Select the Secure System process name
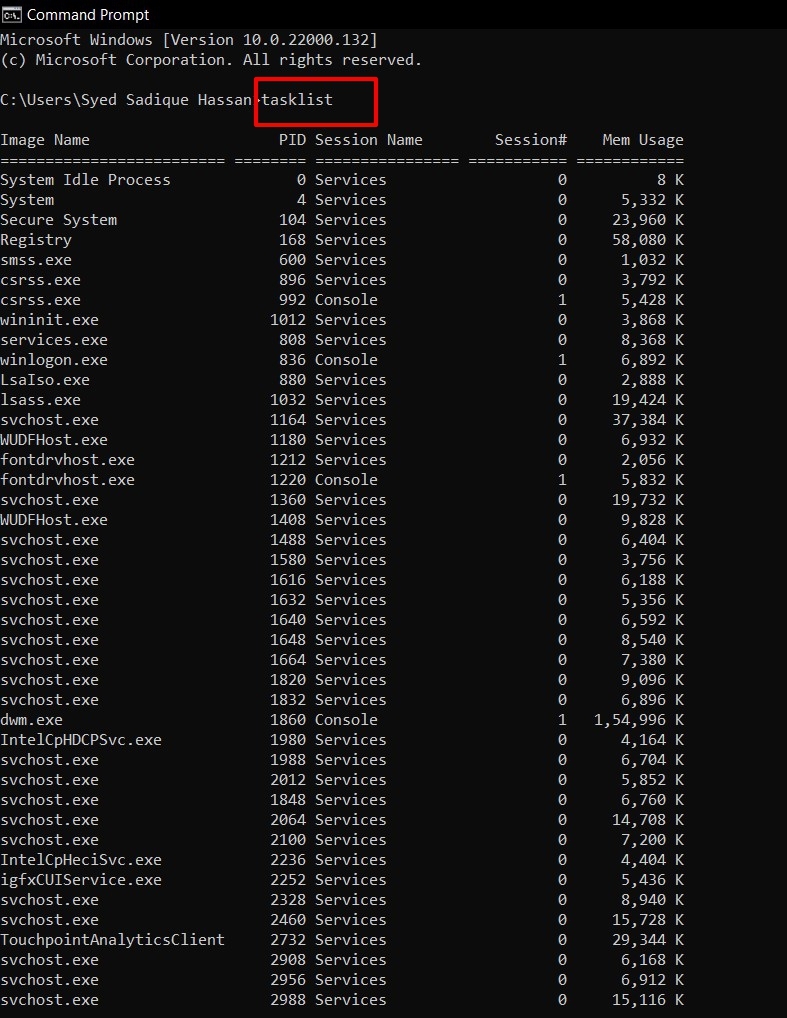787x1018 pixels. (58, 220)
